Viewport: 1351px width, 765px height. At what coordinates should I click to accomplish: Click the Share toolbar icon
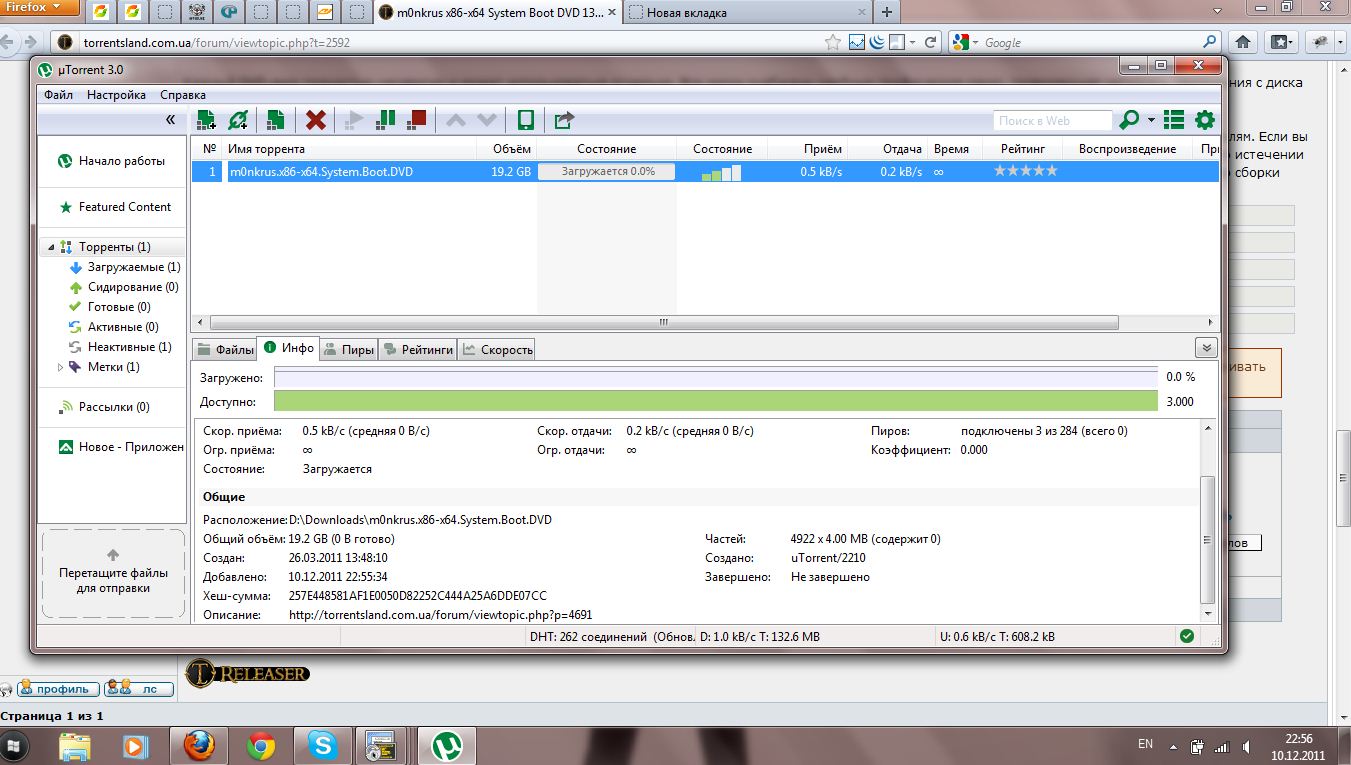(564, 120)
